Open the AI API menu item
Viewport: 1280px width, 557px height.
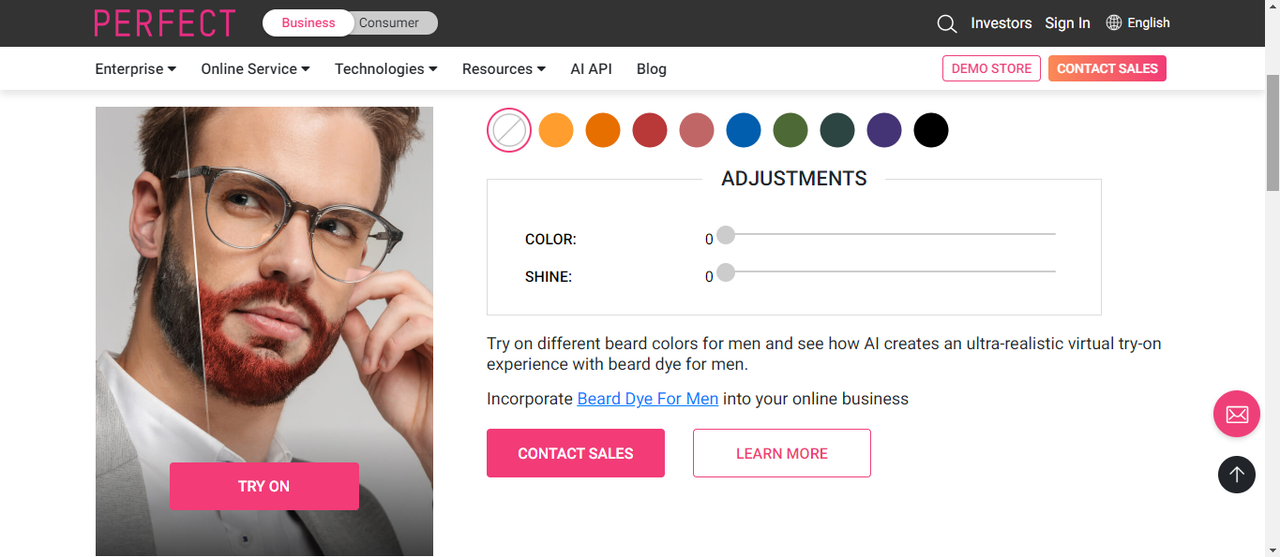591,69
